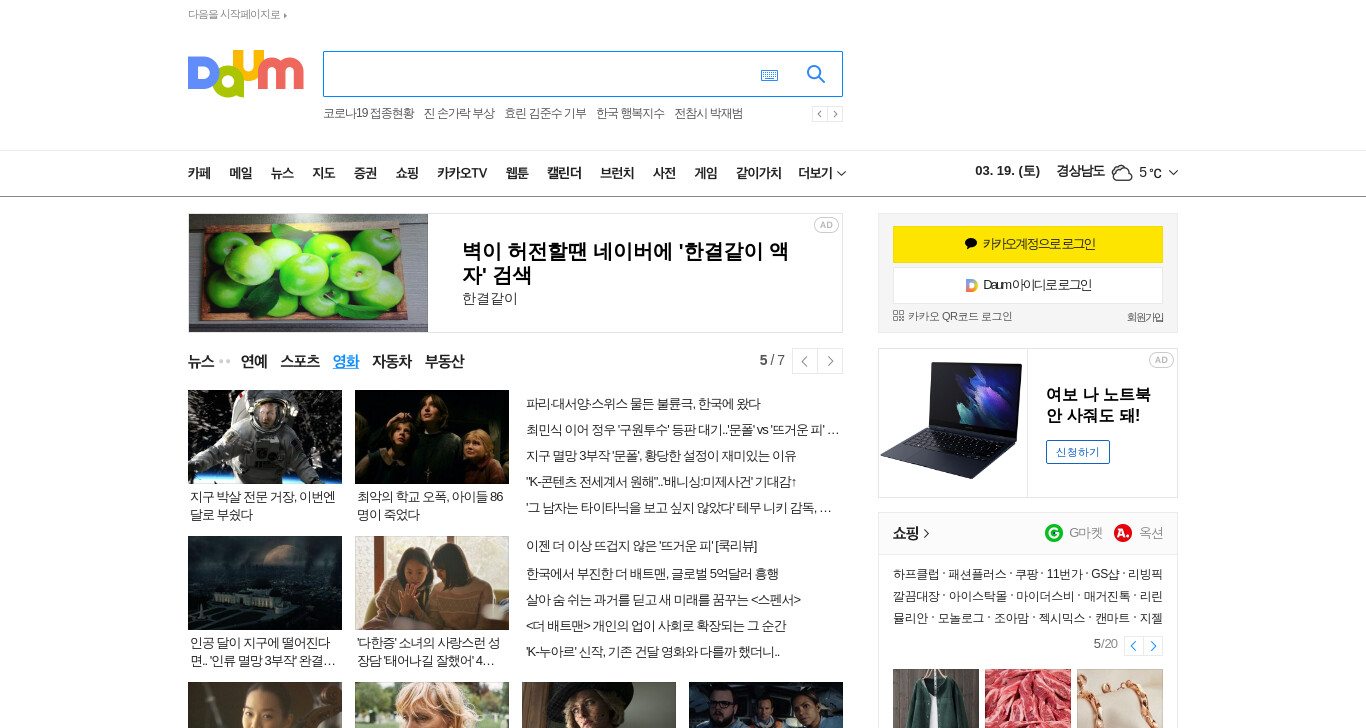Viewport: 1366px width, 728px height.
Task: Open the astronaut movie thumbnail
Action: [x=265, y=437]
